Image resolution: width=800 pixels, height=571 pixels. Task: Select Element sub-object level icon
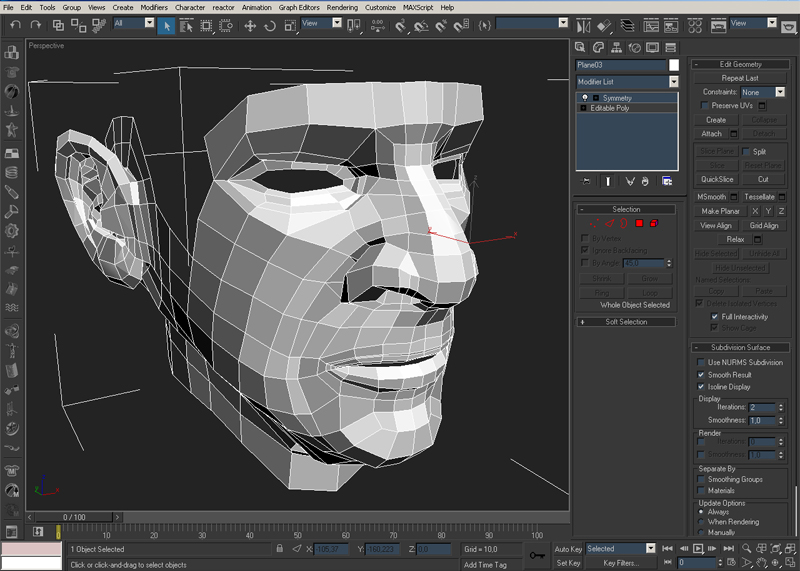(654, 223)
